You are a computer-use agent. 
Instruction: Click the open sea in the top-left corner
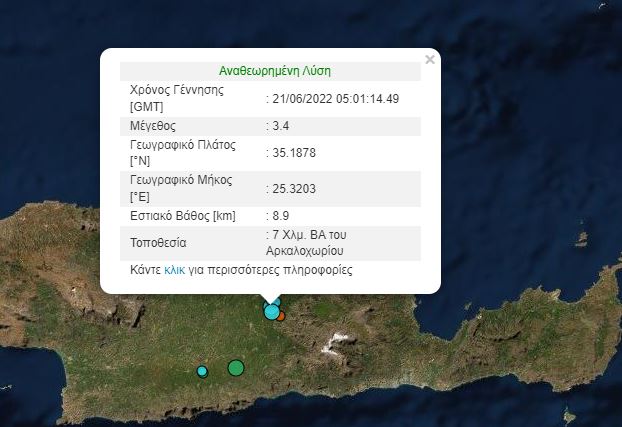(x=40, y=40)
